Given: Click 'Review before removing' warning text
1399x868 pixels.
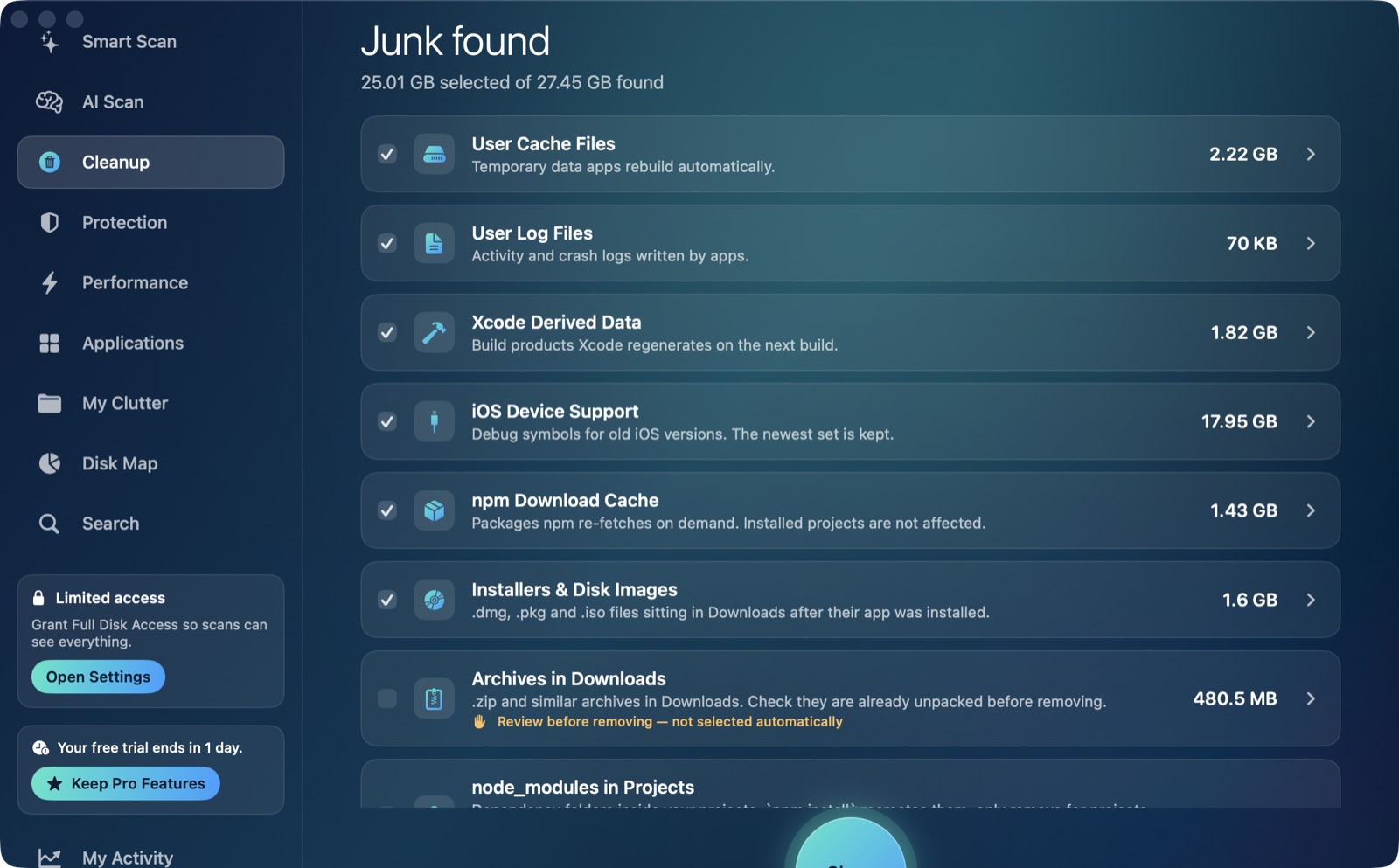Looking at the screenshot, I should point(670,722).
